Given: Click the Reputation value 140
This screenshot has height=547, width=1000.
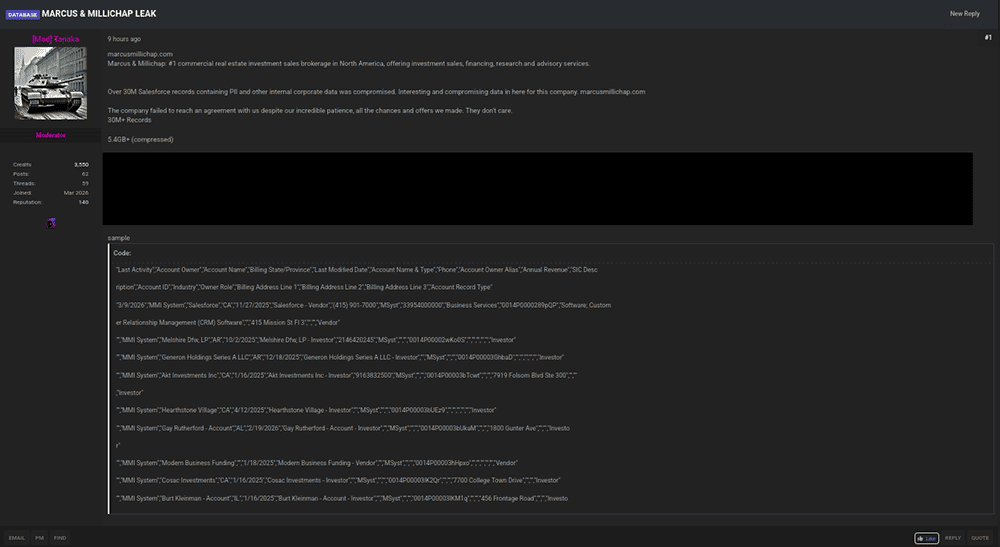Looking at the screenshot, I should (84, 202).
